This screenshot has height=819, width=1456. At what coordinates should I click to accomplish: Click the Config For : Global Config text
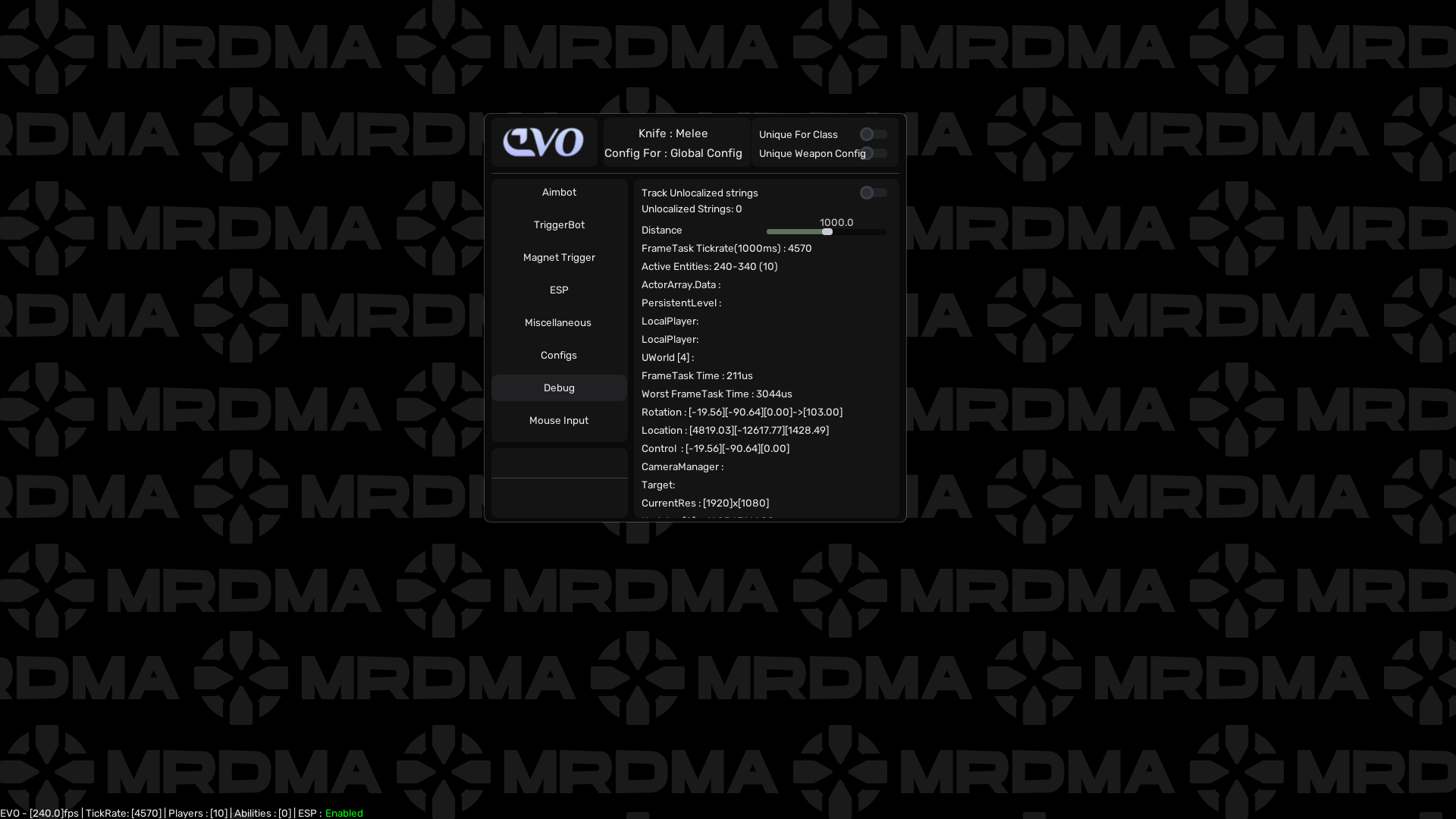[673, 153]
